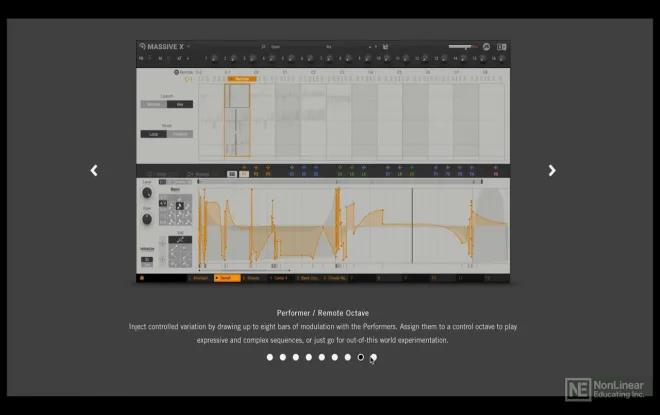Open the P2 performer tab
The height and width of the screenshot is (415, 660).
[x=256, y=174]
